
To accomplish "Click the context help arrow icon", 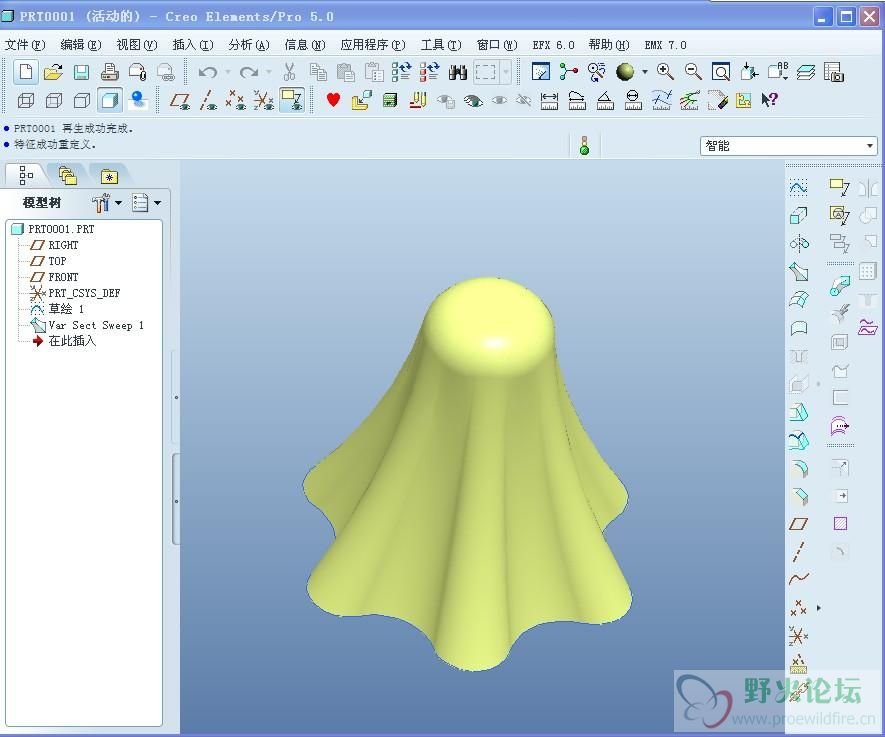I will click(x=769, y=100).
